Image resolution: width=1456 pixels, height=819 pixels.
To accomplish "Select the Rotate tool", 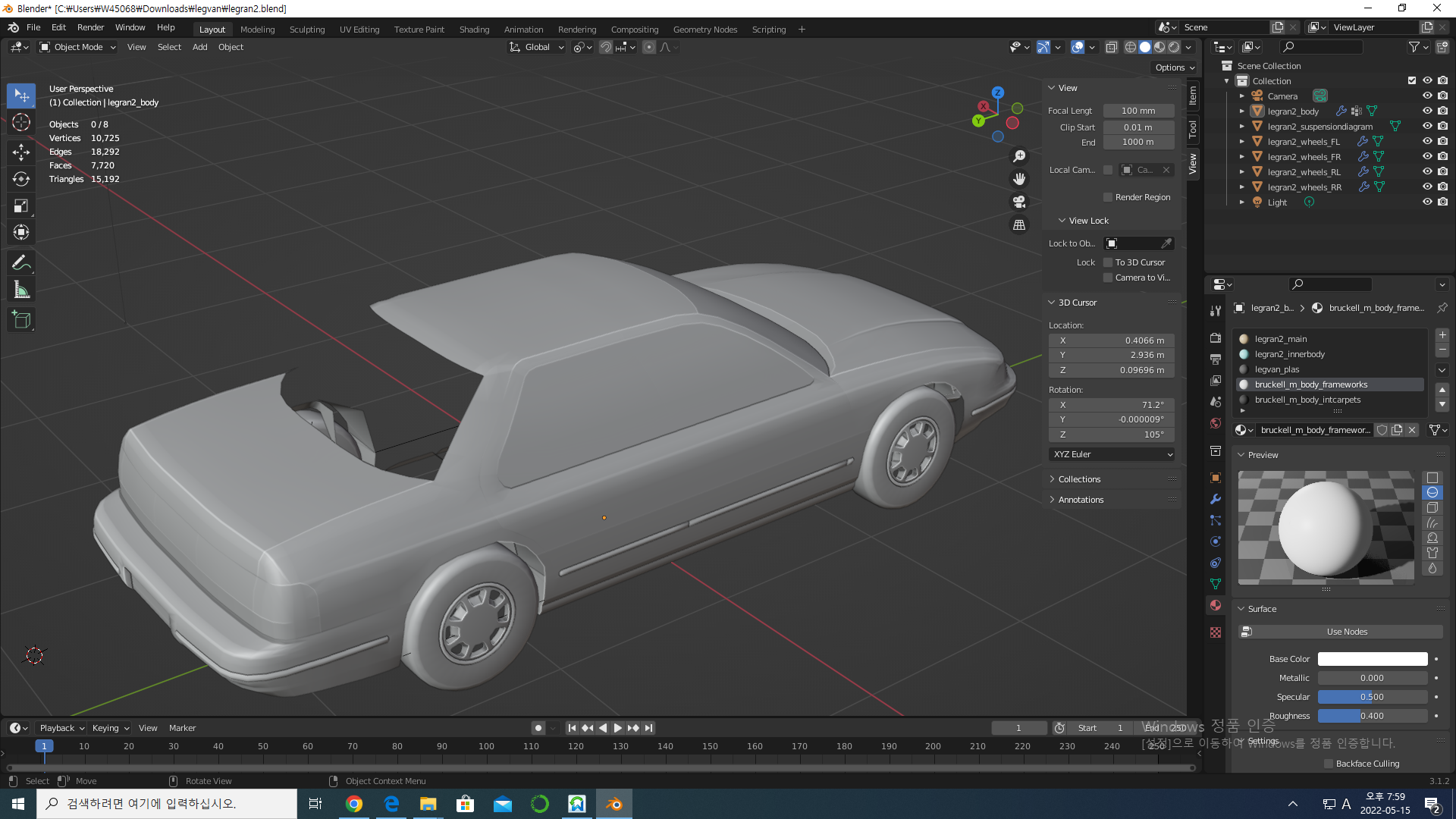I will [x=21, y=179].
